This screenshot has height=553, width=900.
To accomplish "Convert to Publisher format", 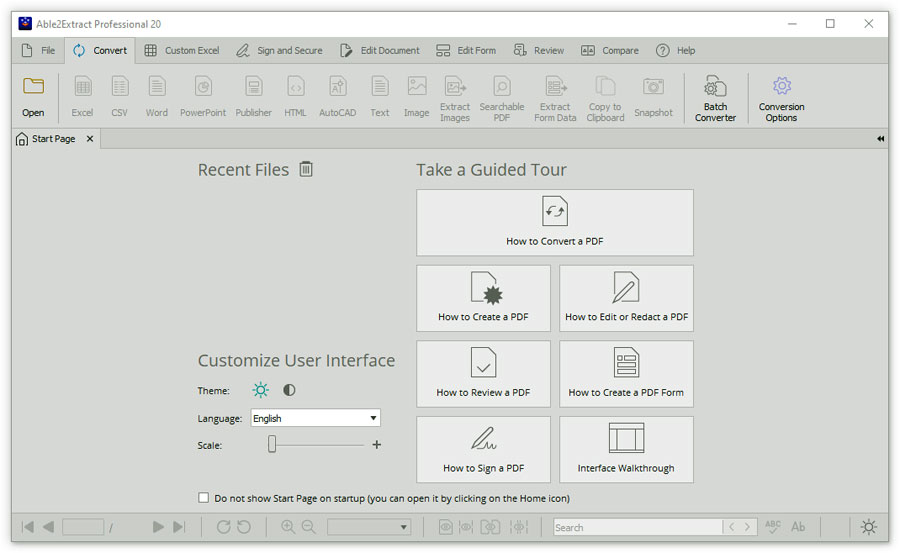I will [x=253, y=96].
